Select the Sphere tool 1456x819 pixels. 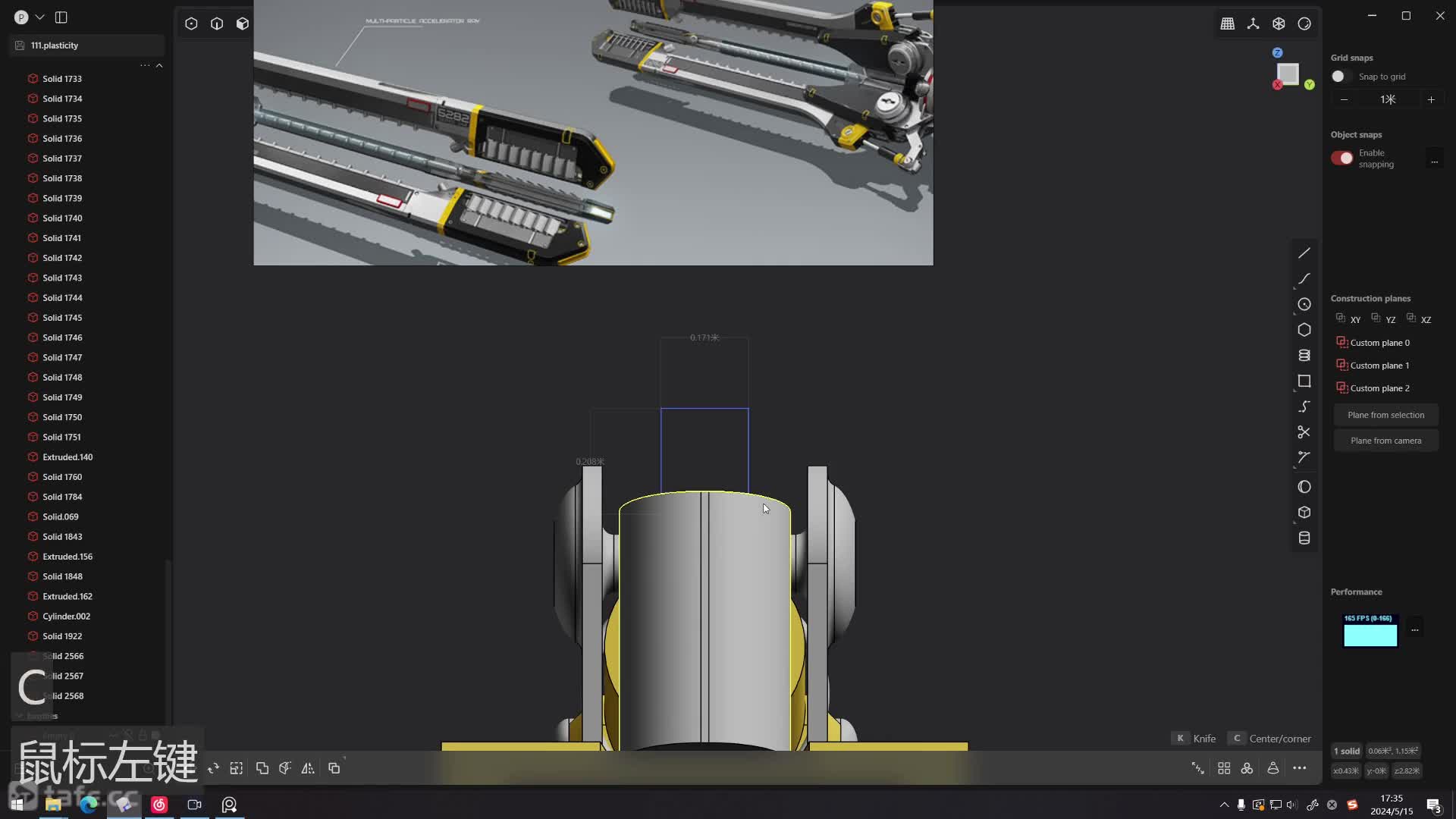click(x=1304, y=487)
